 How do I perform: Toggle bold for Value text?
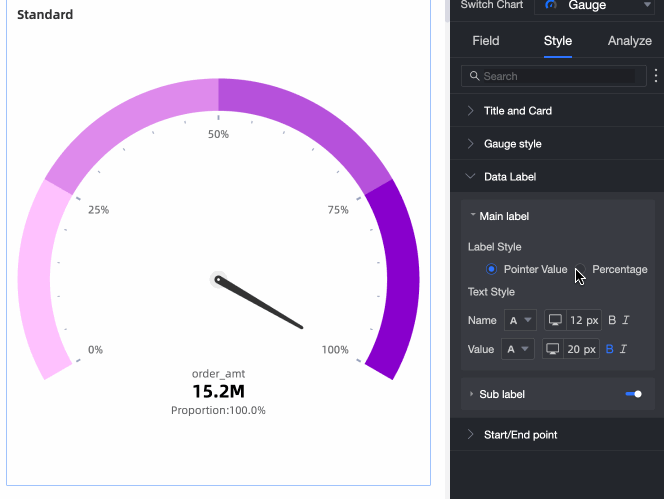(610, 349)
